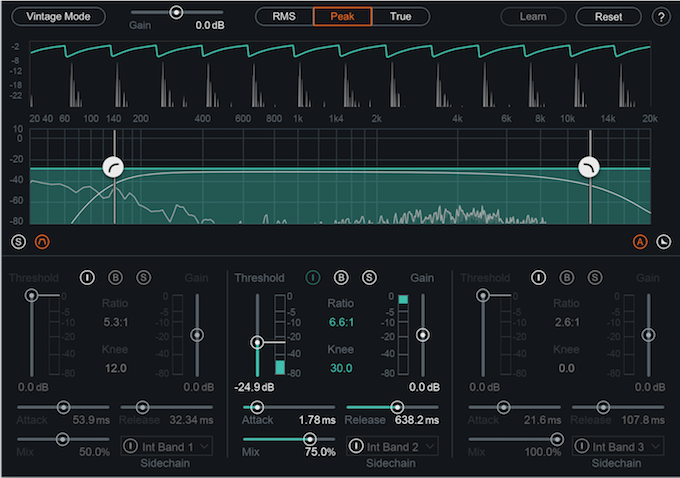Viewport: 680px width, 478px height.
Task: Click the 638.2 ms release value
Action: (417, 420)
